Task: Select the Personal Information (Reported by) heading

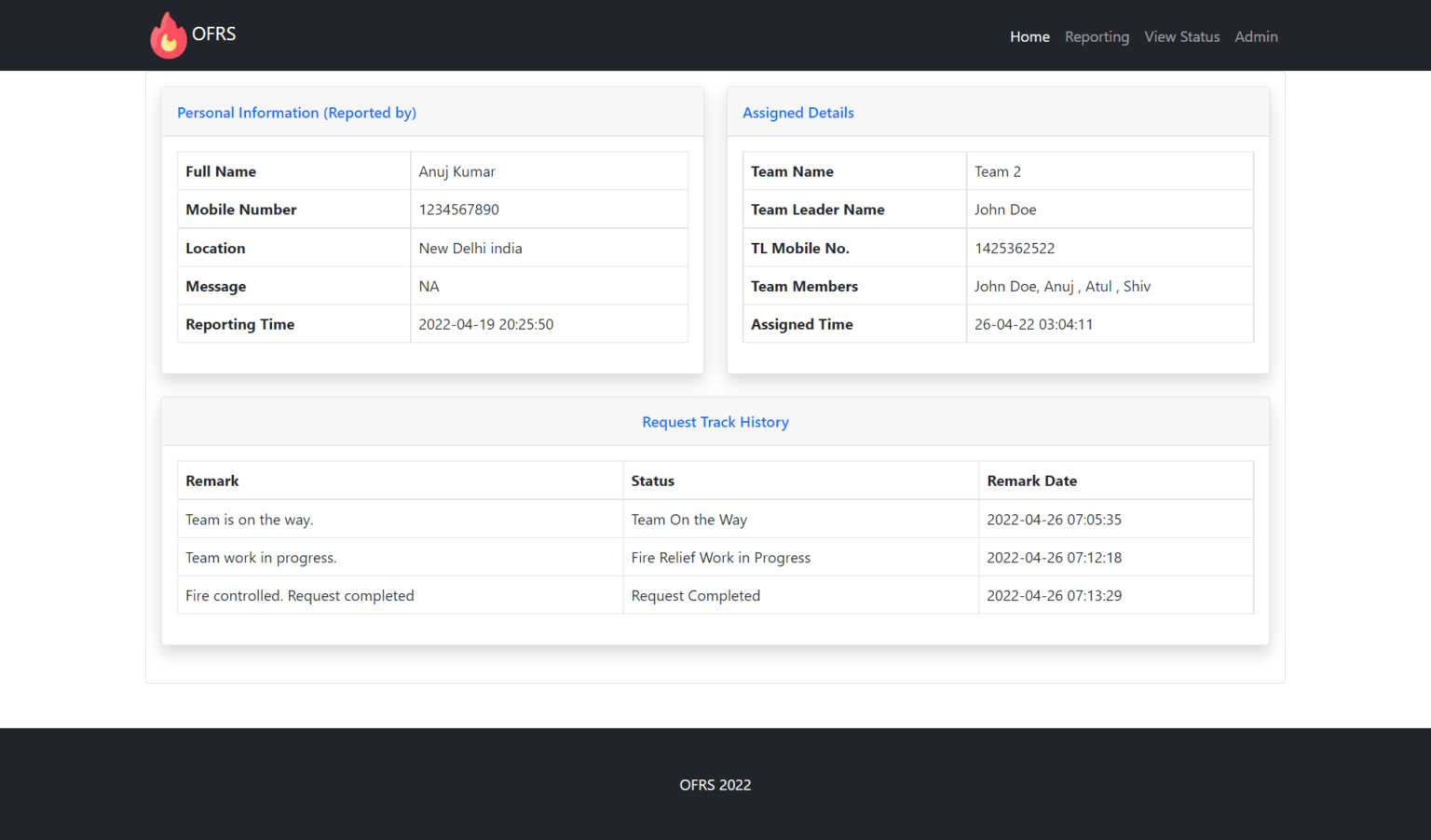Action: (296, 112)
